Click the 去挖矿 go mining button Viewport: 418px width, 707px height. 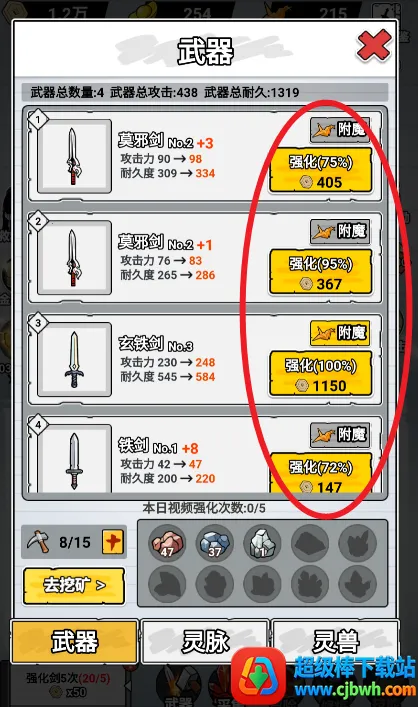point(74,585)
